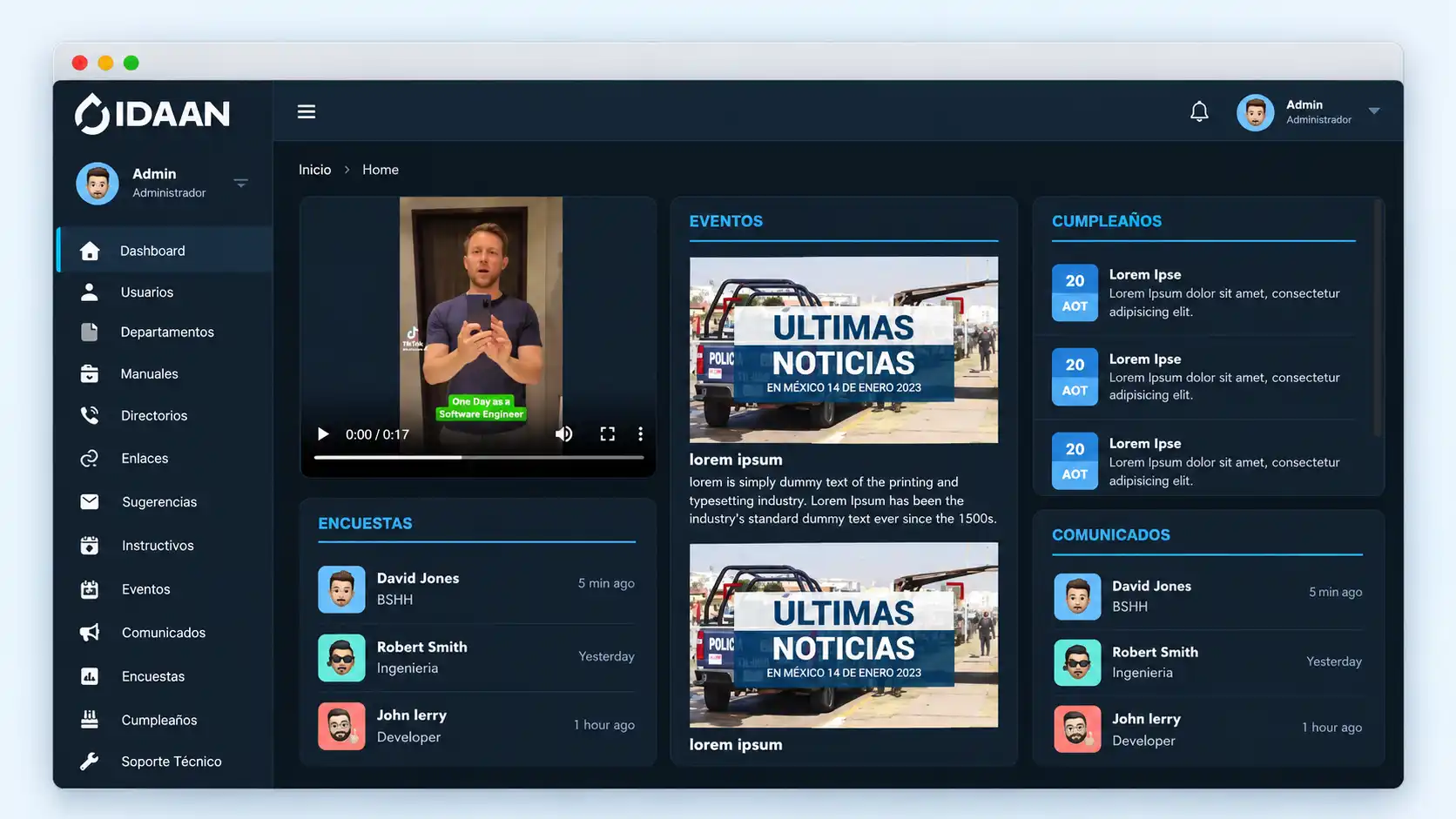Click the top-right Admin avatar

[1256, 112]
